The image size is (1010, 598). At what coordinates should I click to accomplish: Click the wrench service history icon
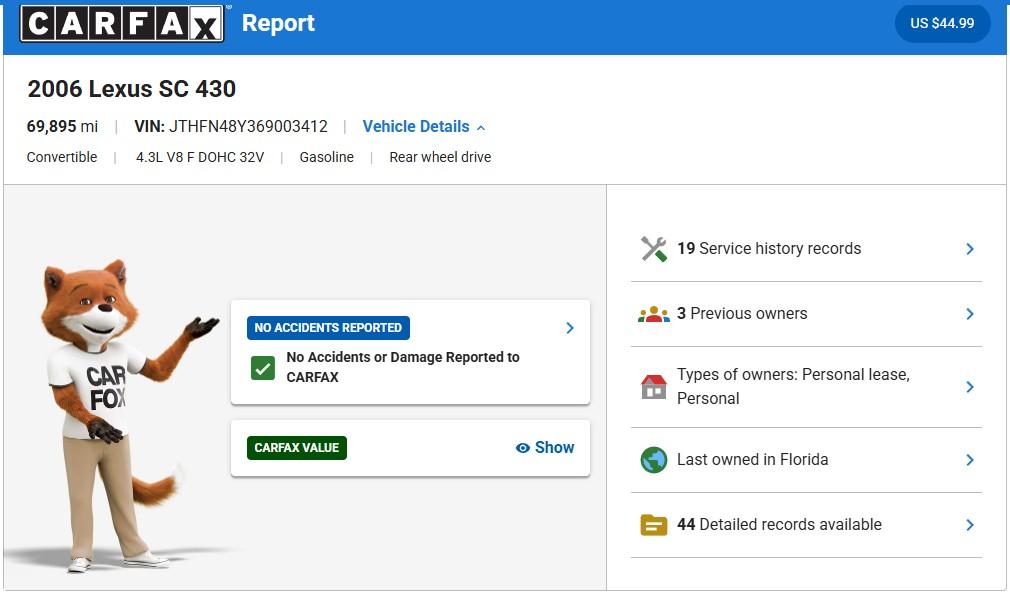coord(654,249)
